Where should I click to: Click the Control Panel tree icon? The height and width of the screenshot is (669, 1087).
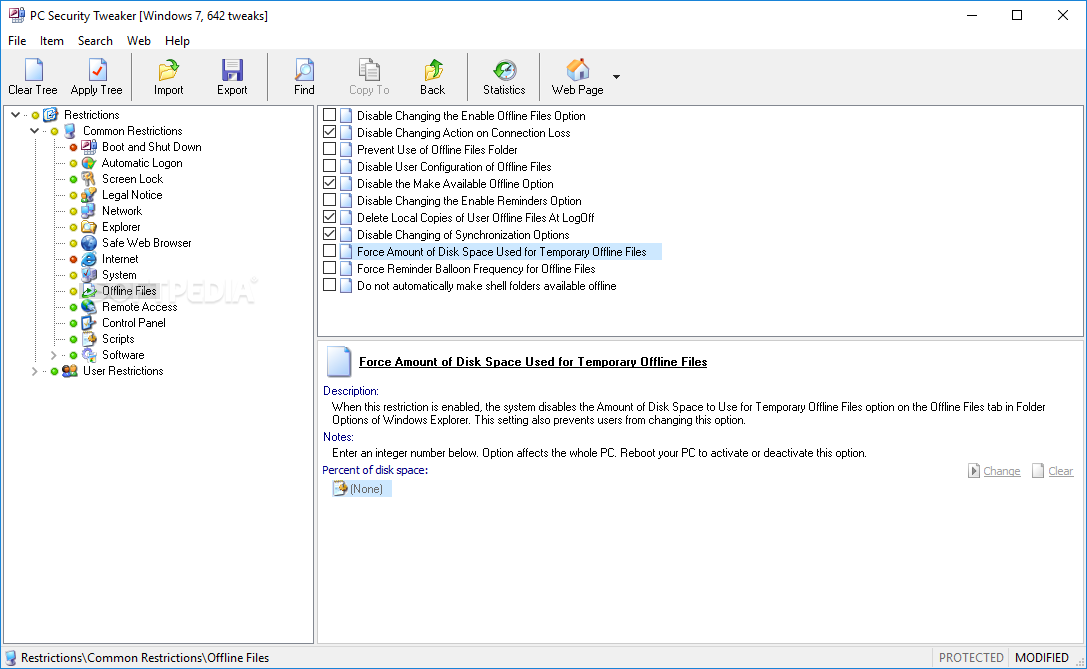click(89, 323)
